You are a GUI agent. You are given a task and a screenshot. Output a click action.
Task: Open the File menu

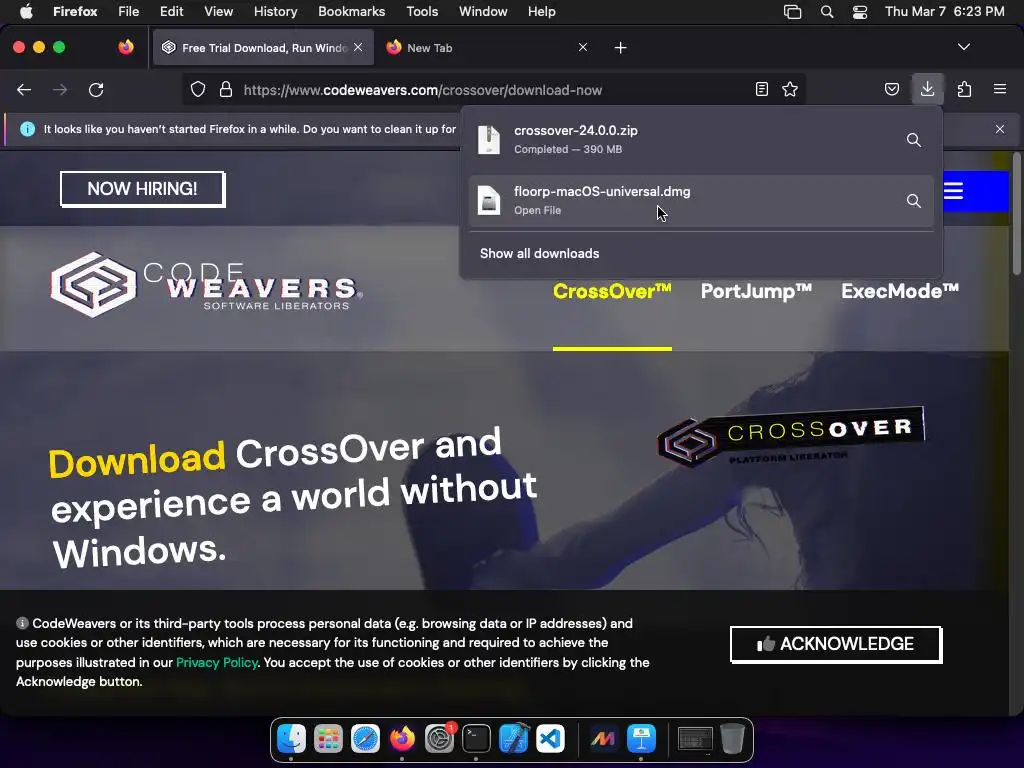(129, 11)
